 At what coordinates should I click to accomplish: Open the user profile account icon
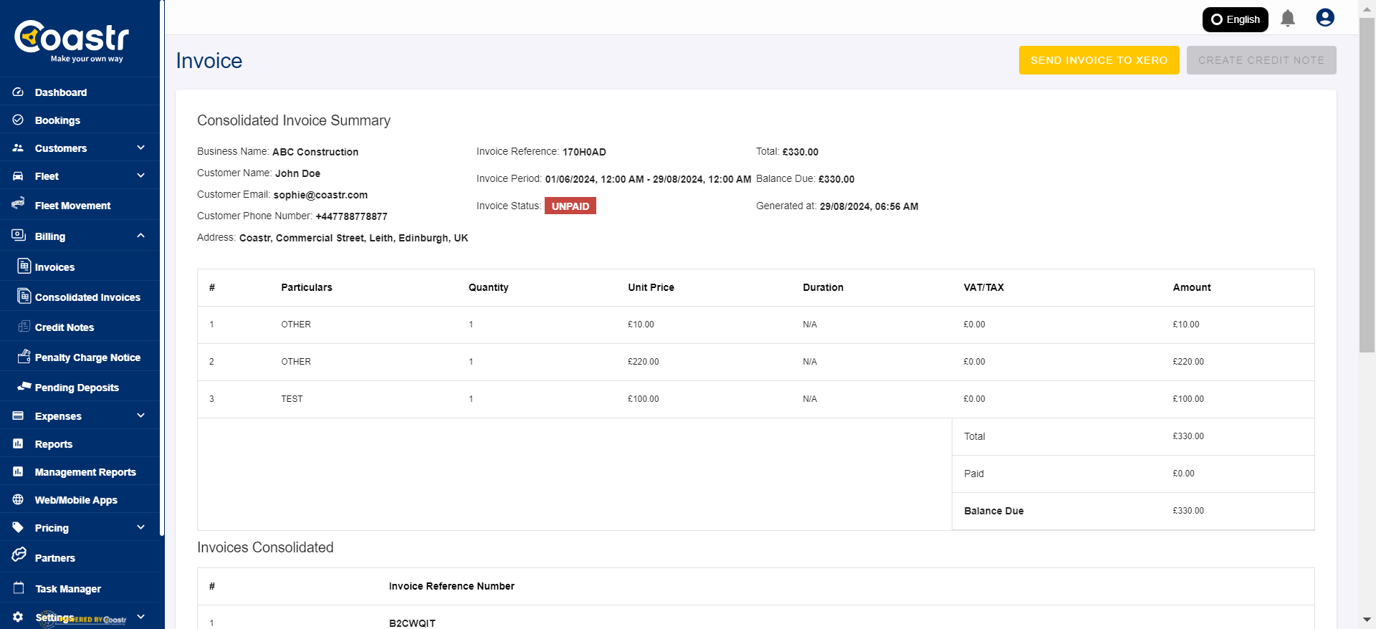tap(1325, 17)
